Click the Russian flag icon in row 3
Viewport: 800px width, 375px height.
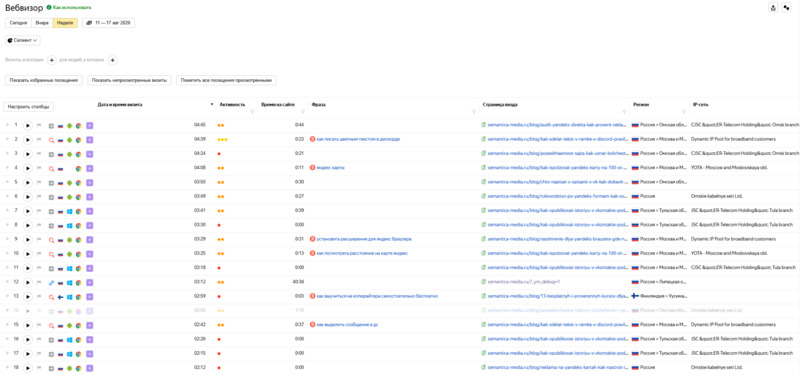60,154
